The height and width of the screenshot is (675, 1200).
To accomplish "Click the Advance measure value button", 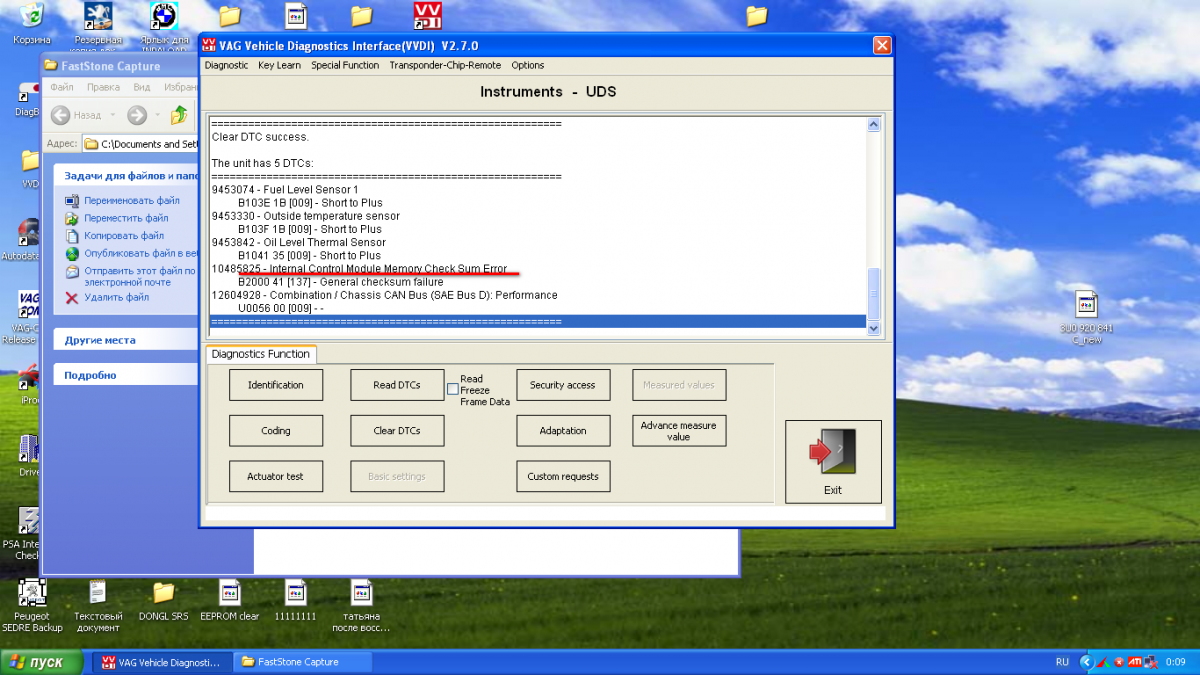I will [679, 431].
